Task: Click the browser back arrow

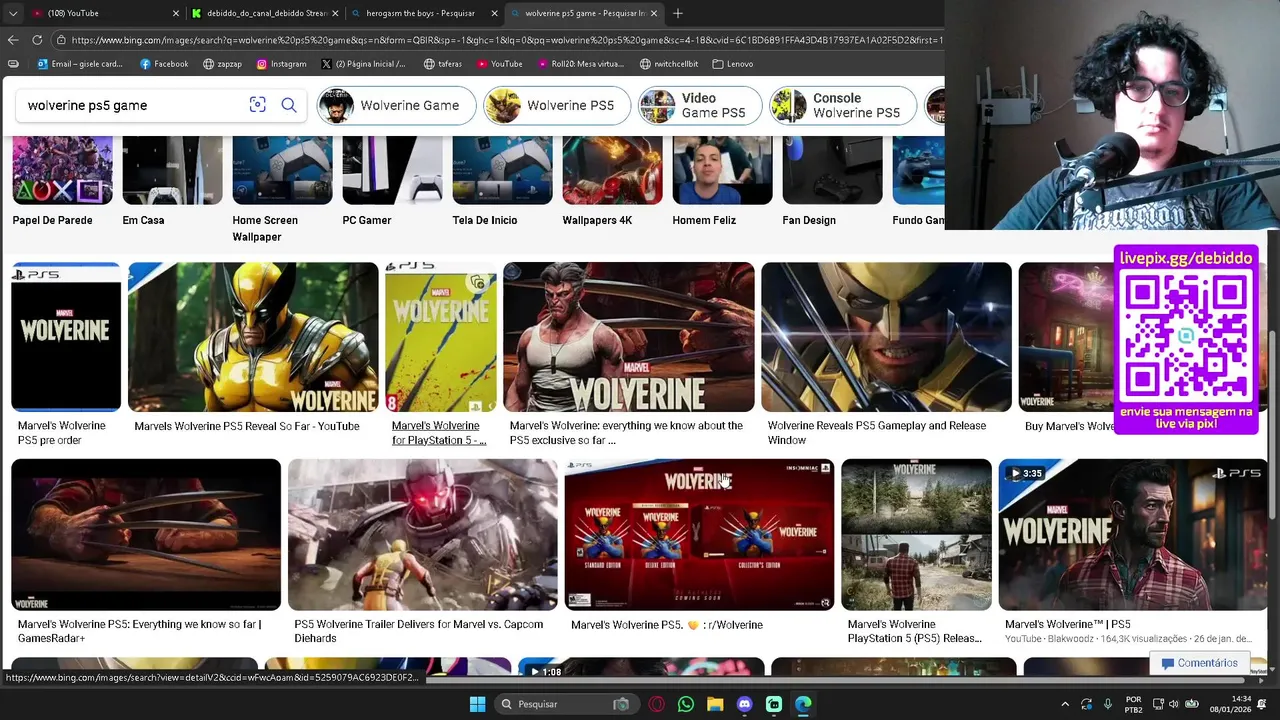Action: 13,40
